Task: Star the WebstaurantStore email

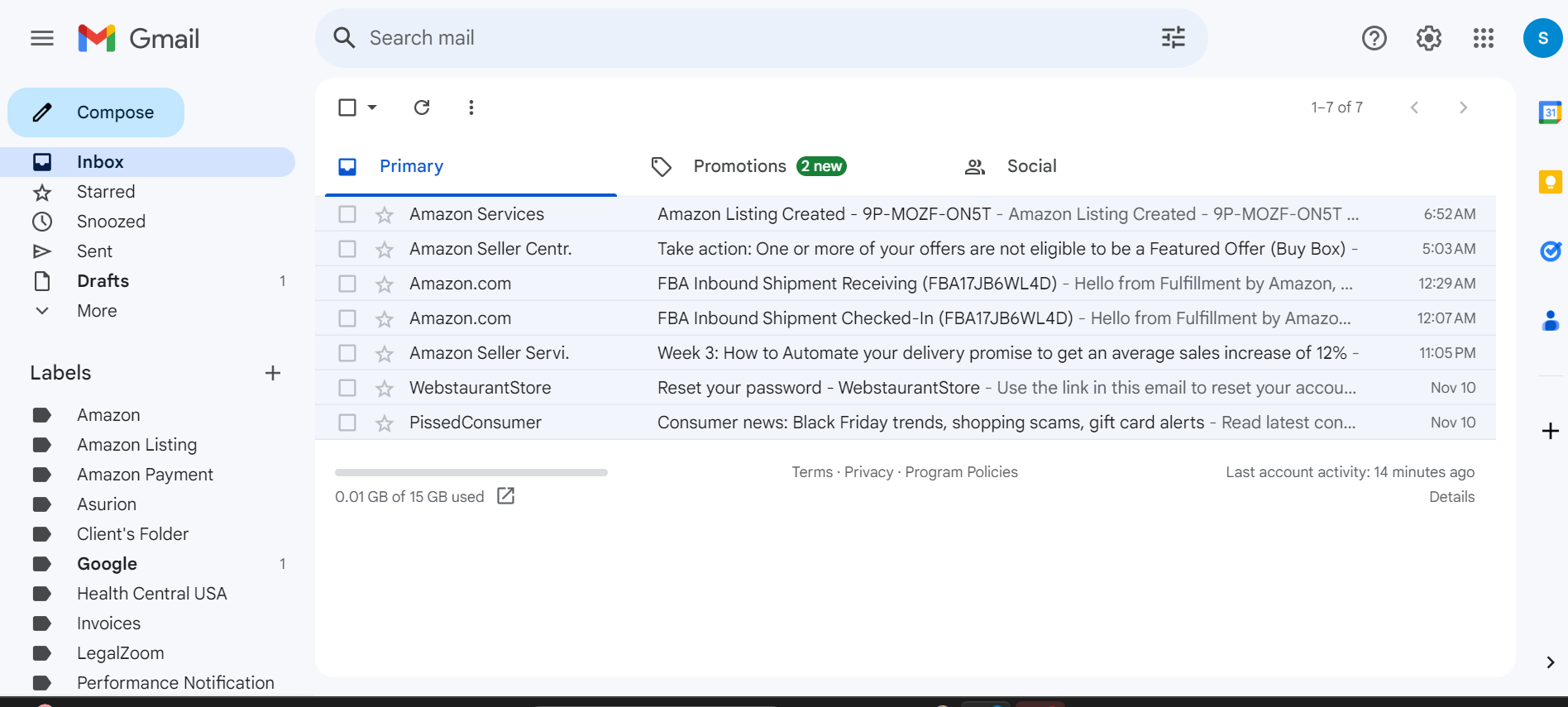Action: [385, 389]
